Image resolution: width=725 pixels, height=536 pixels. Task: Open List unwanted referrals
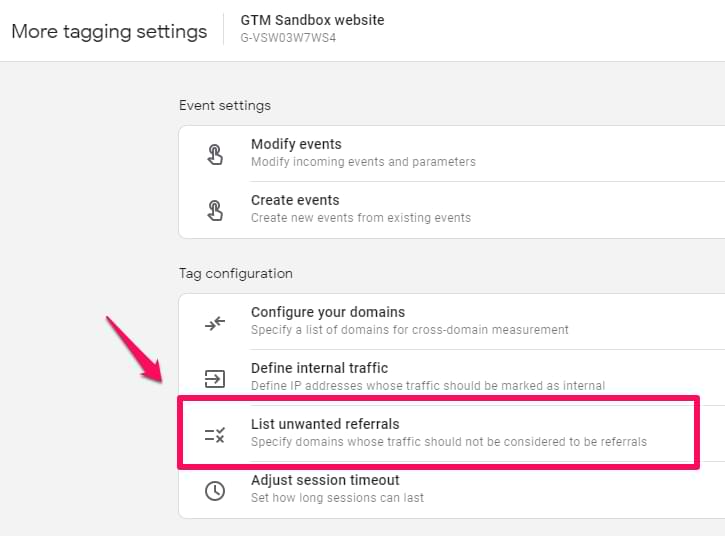325,424
